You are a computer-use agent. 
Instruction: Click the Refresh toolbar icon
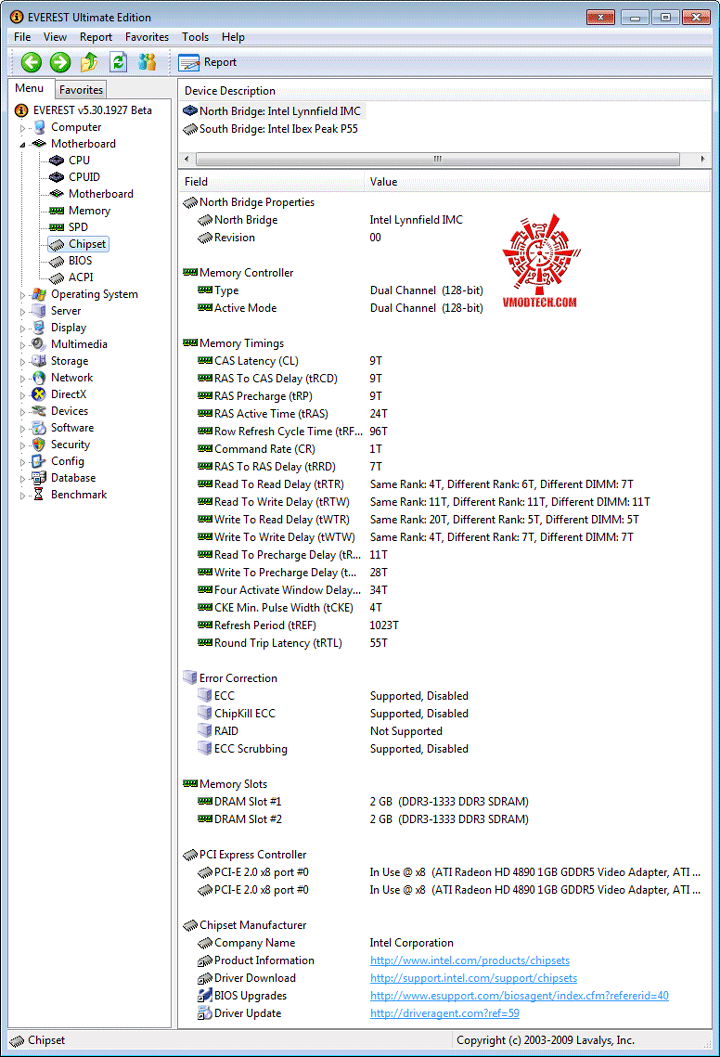pos(118,62)
